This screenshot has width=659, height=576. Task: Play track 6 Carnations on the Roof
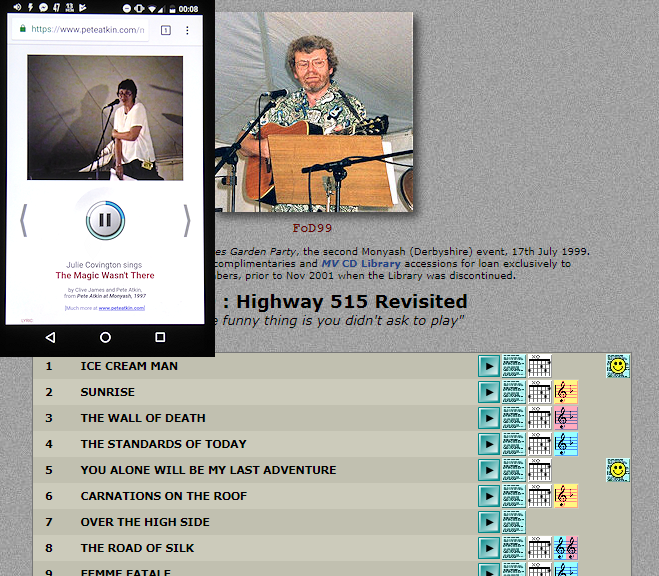489,496
